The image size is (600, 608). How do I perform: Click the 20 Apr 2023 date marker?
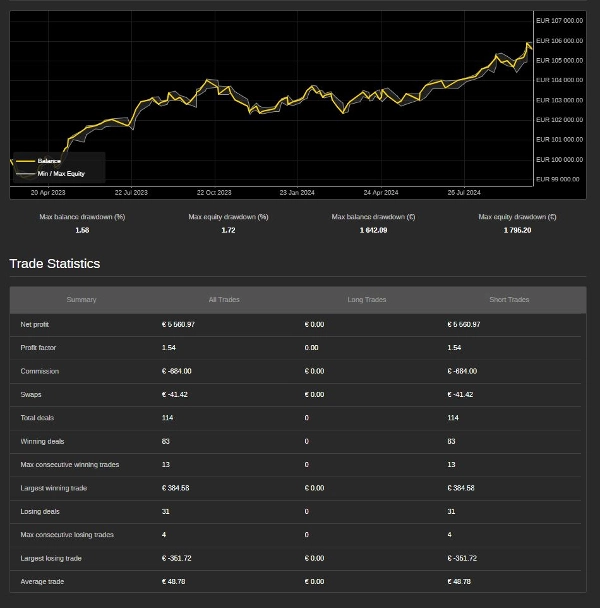click(x=48, y=192)
